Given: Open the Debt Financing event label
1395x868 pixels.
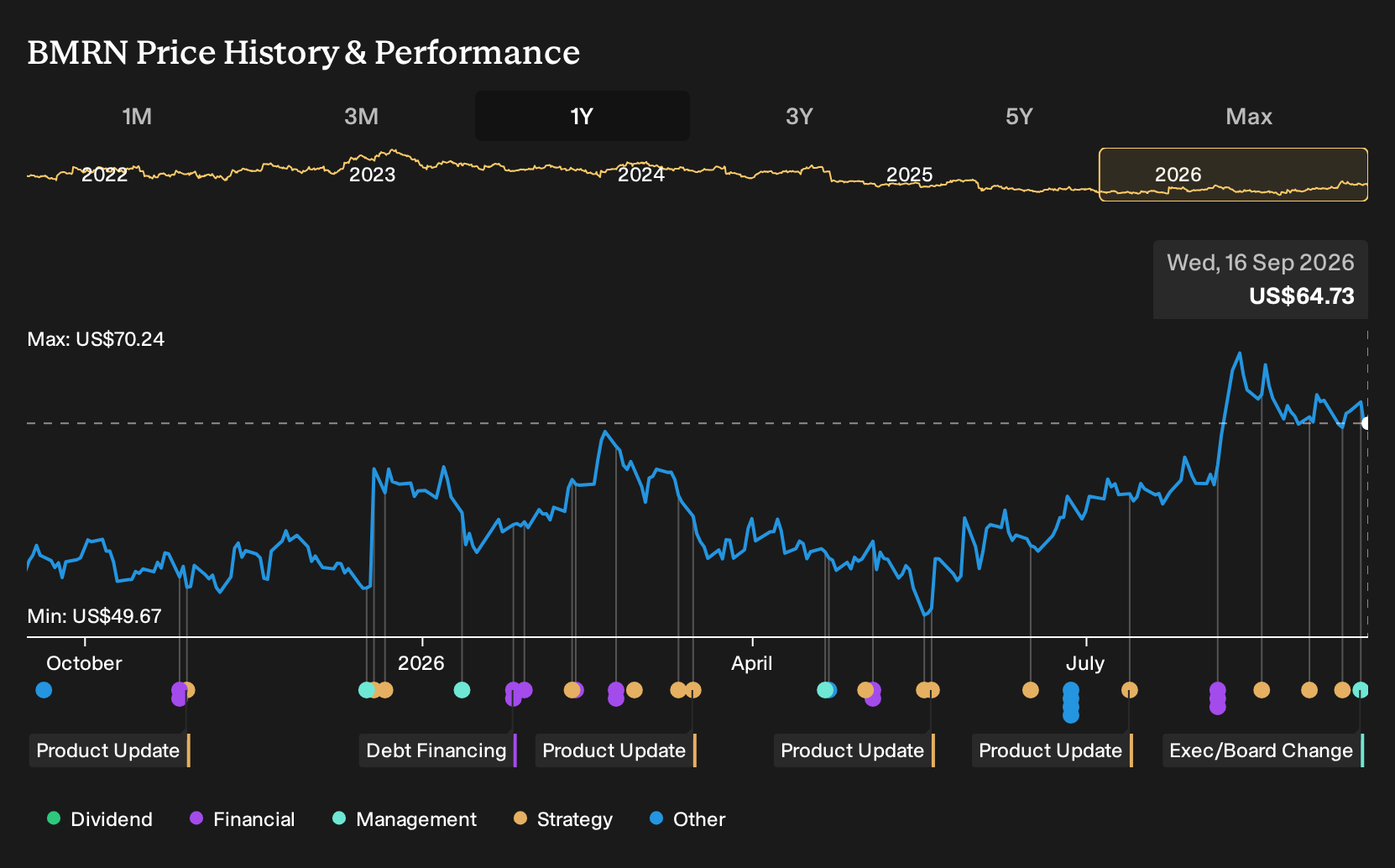Looking at the screenshot, I should point(437,750).
